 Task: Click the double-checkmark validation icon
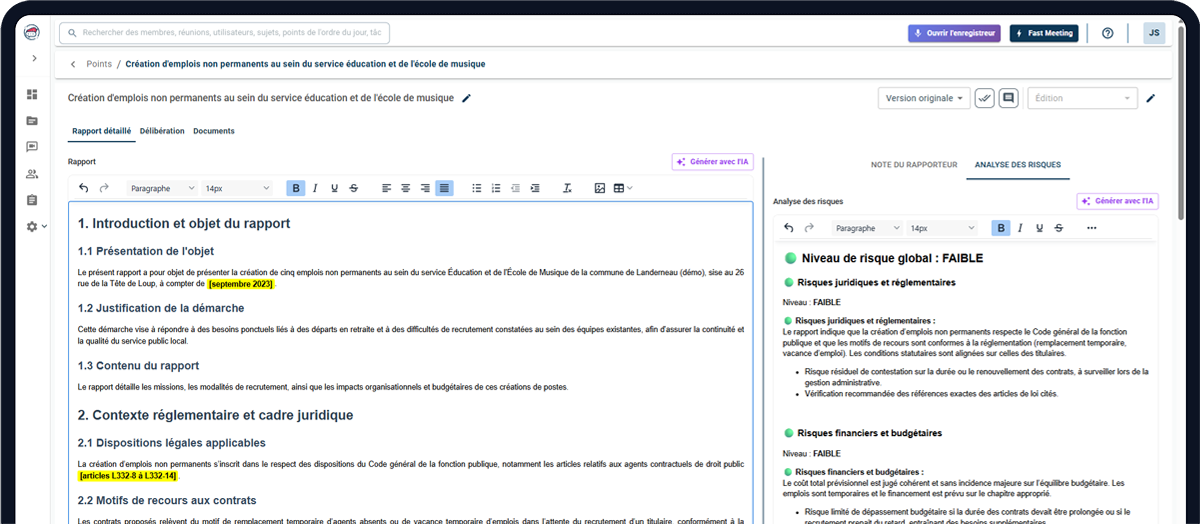point(985,98)
